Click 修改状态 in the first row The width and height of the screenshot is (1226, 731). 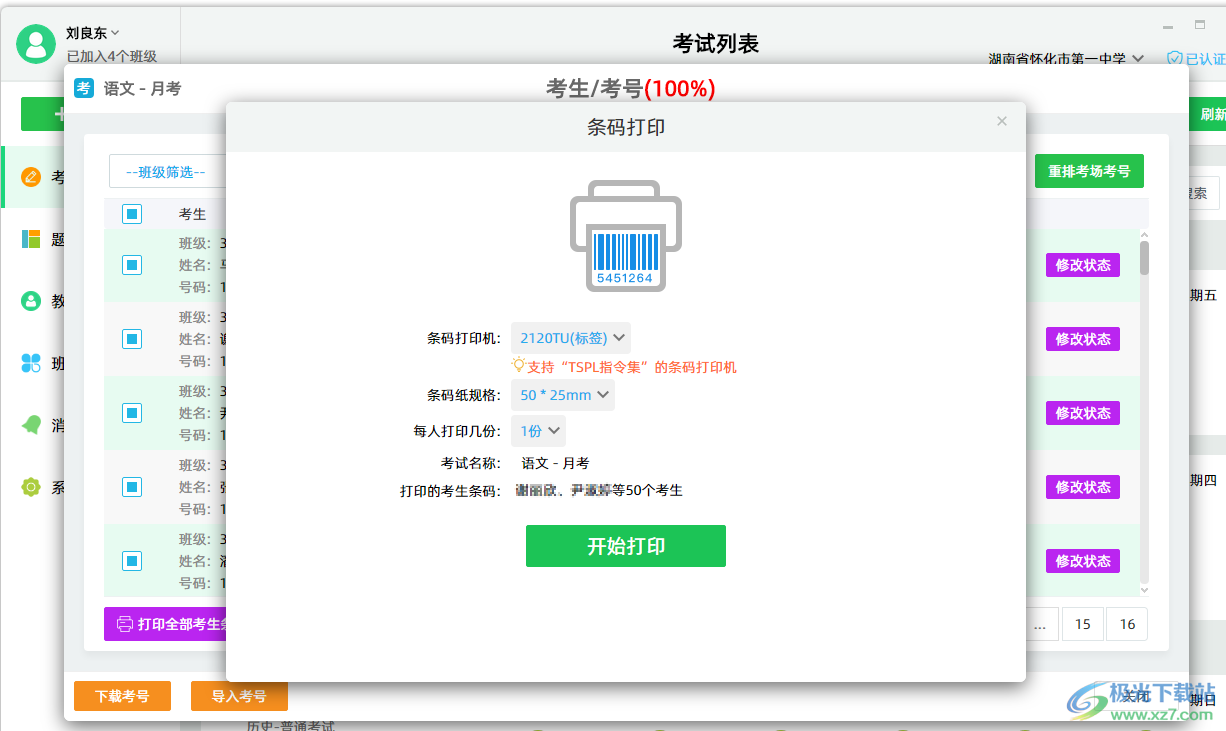[1083, 265]
